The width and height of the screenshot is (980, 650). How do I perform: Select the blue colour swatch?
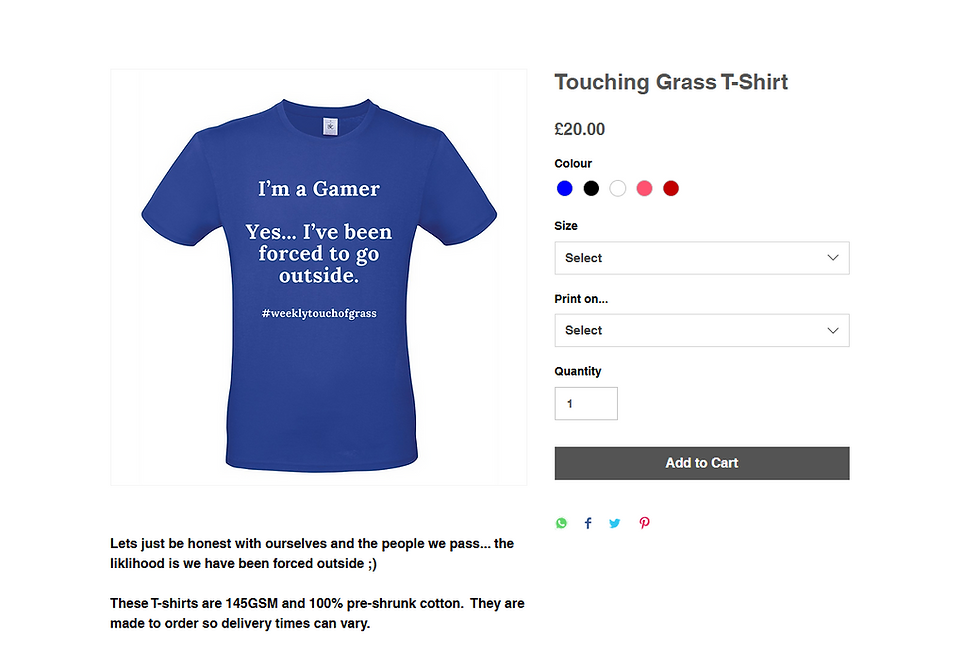tap(564, 188)
